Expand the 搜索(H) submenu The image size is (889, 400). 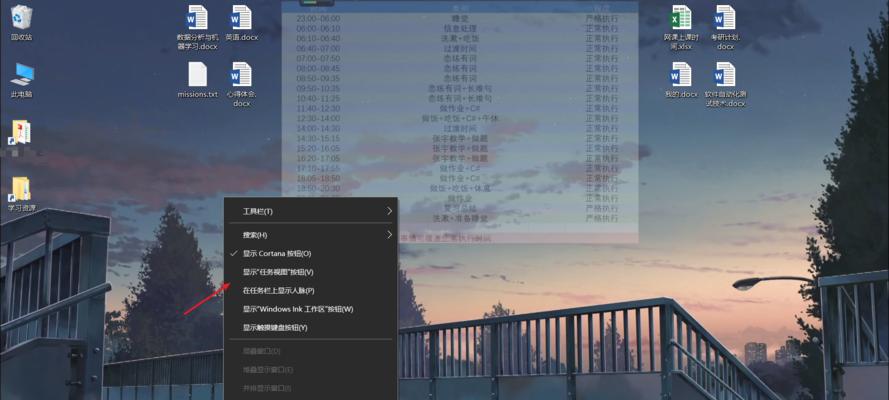(311, 235)
